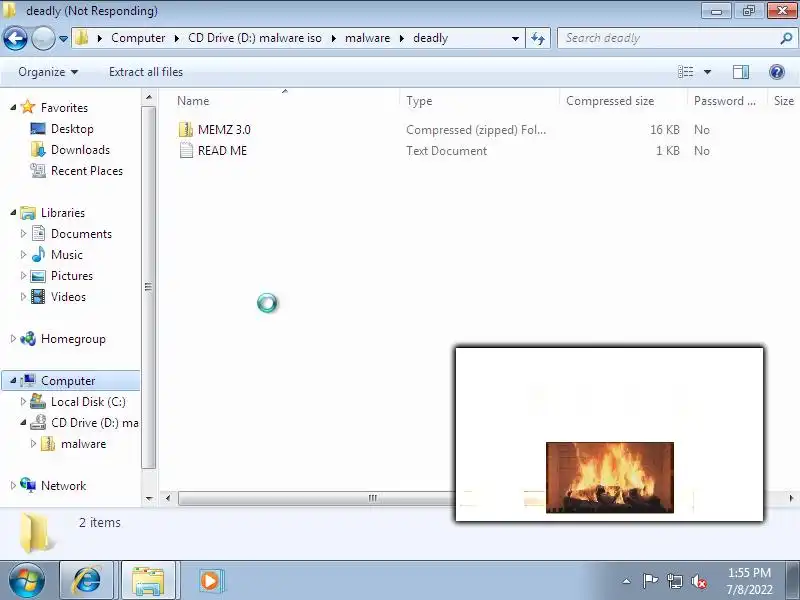The image size is (800, 600).
Task: Click the greyed Forward navigation arrow
Action: 43,38
